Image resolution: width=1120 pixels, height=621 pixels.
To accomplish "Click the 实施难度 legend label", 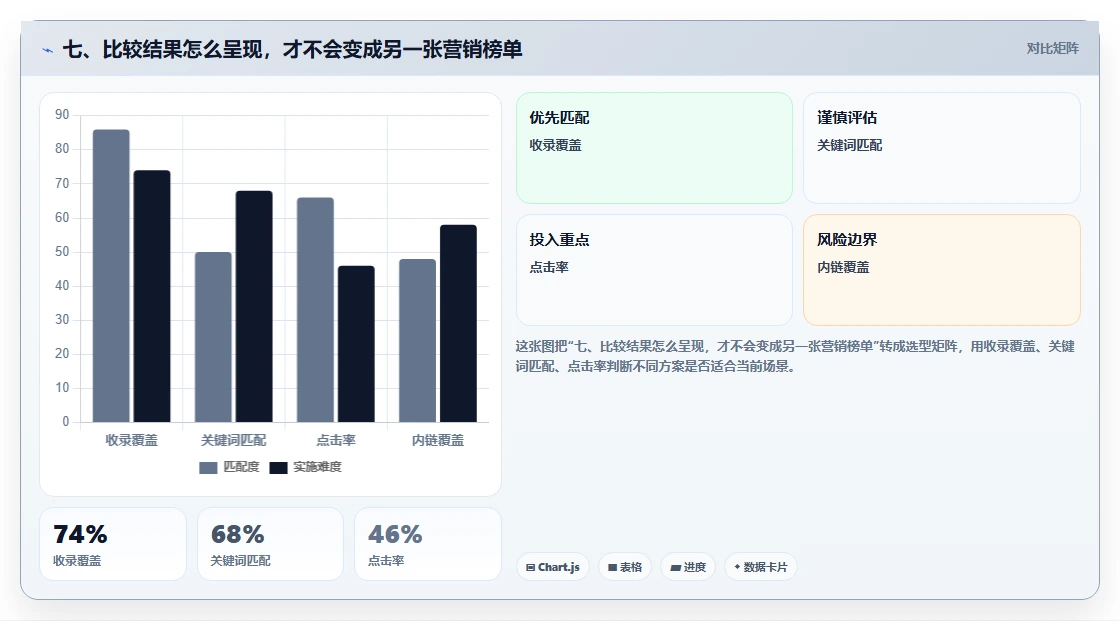I will [317, 467].
